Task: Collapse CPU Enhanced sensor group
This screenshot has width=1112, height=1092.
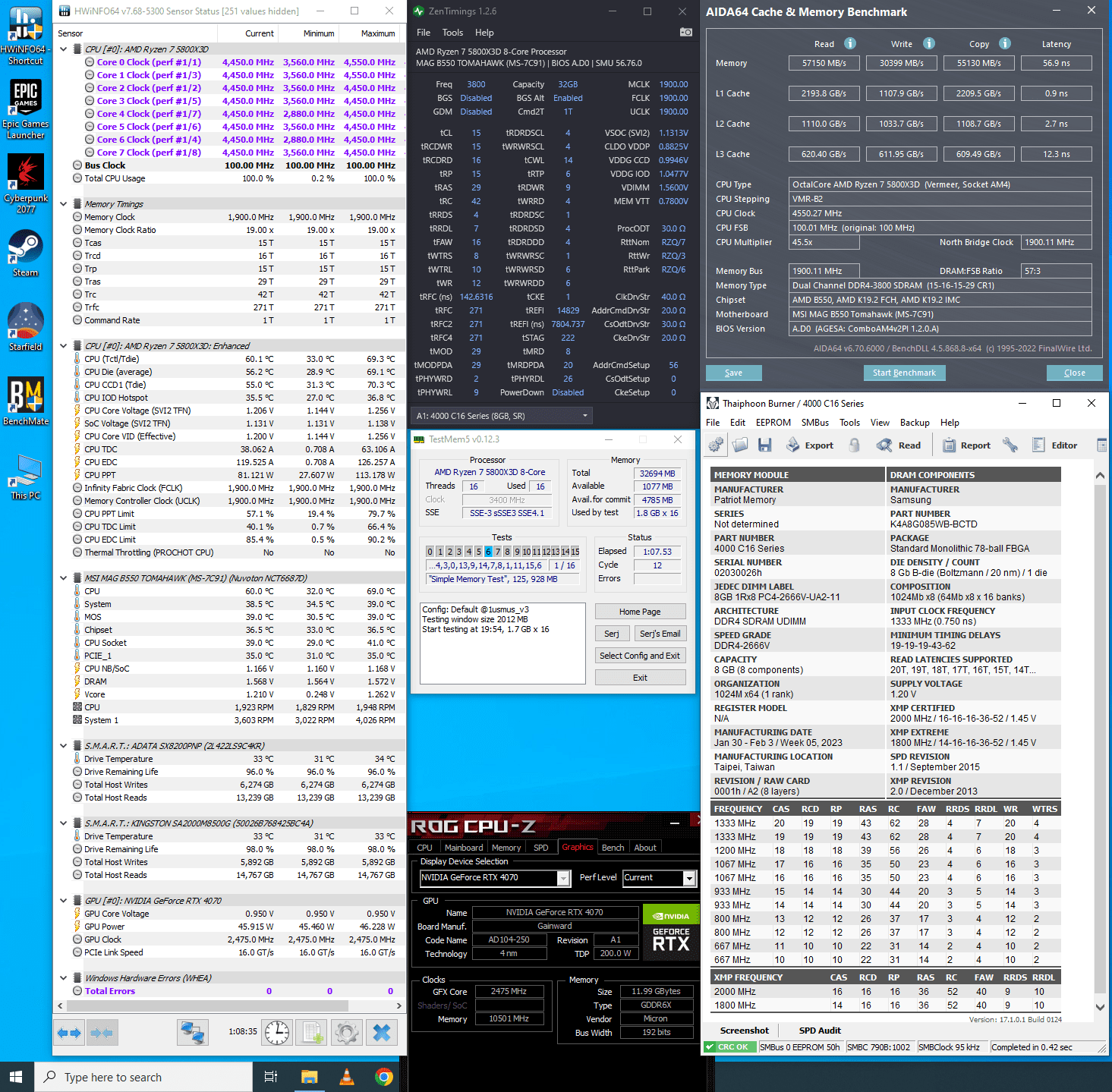Action: (64, 346)
